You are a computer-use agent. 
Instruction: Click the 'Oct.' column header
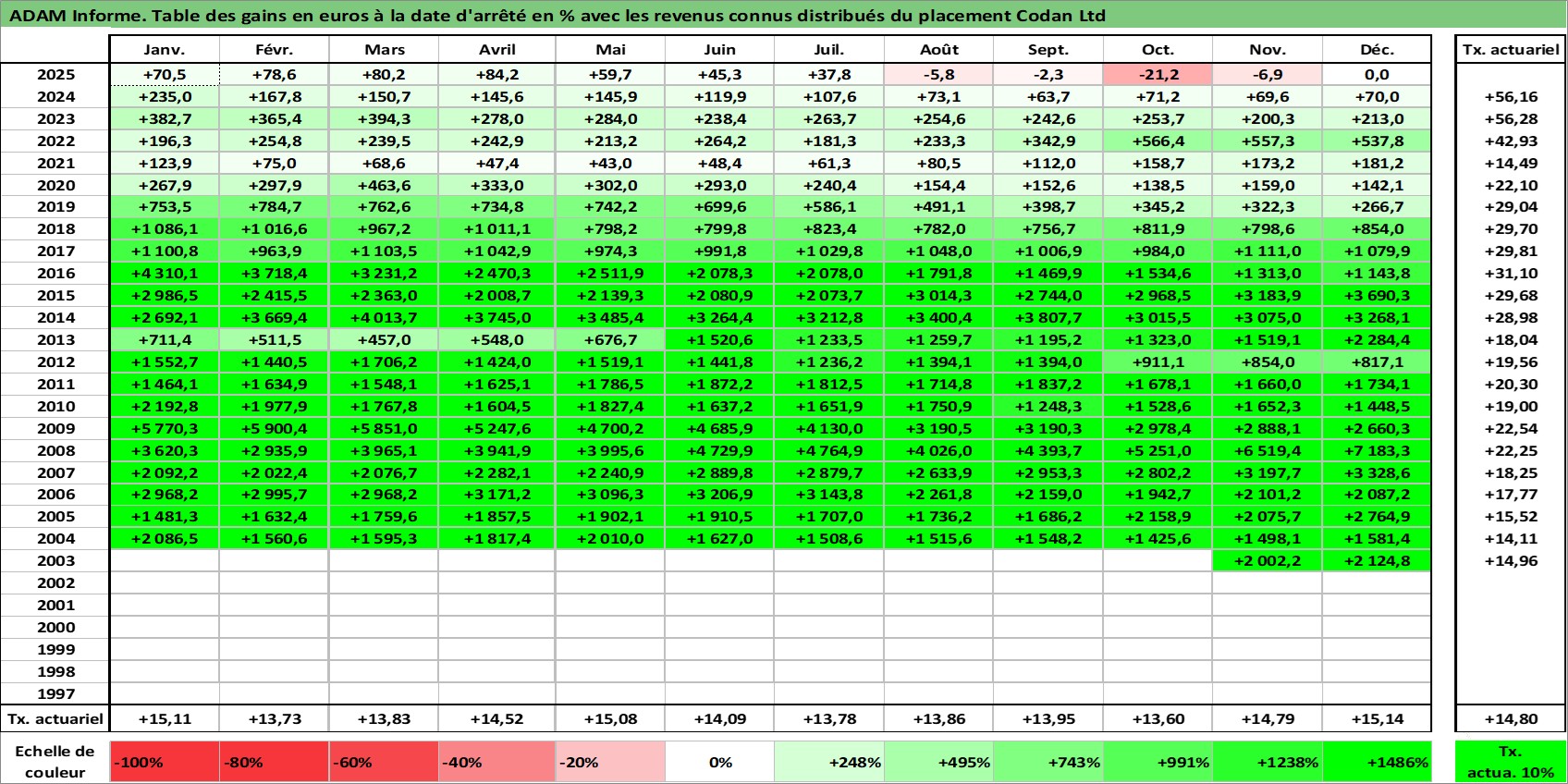coord(1158,50)
